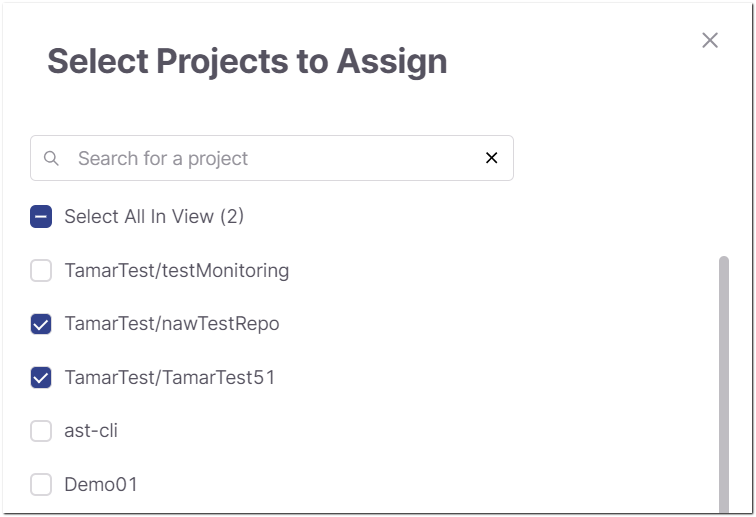Uncheck the TamarTest/nawTestRepo checkbox
Screen dimensions: 756x517
click(41, 324)
